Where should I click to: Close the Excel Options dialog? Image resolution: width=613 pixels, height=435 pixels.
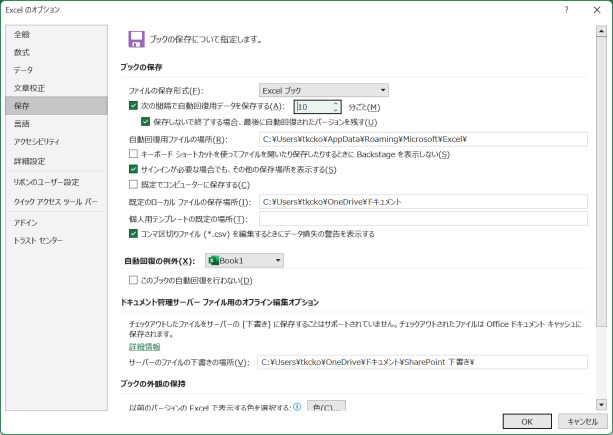(x=597, y=10)
